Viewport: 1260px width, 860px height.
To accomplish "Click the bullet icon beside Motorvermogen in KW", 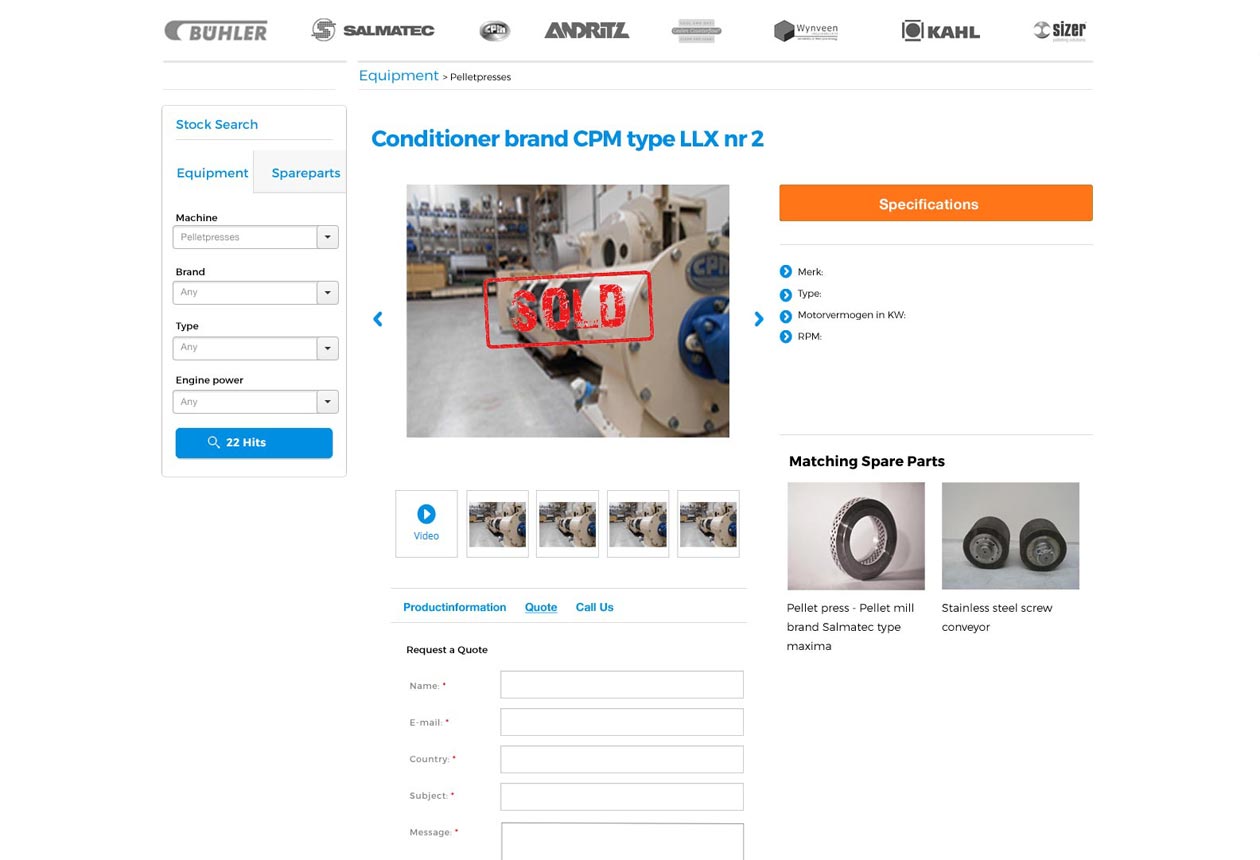I will 786,315.
